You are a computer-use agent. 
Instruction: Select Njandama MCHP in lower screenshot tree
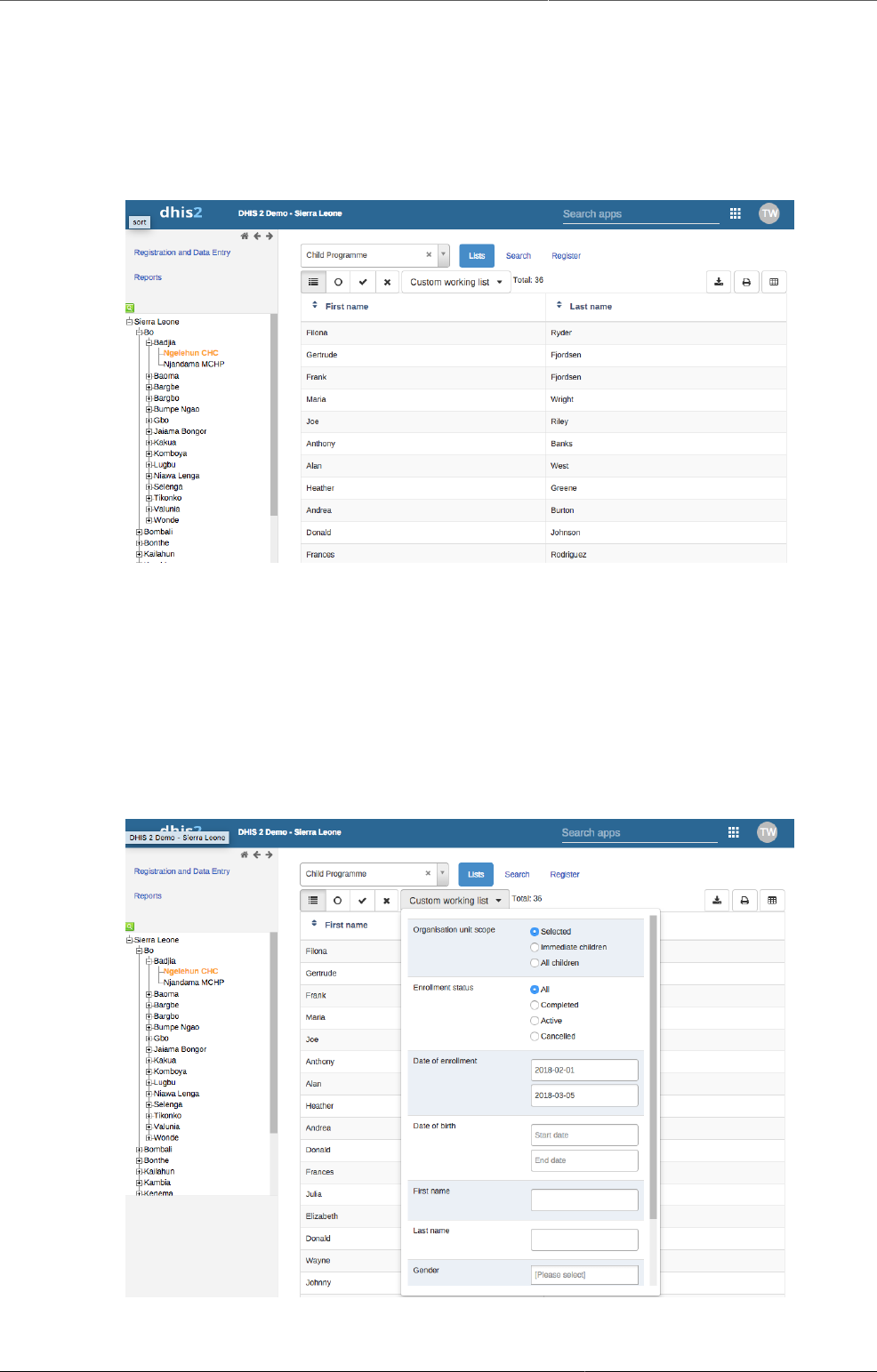tap(194, 983)
